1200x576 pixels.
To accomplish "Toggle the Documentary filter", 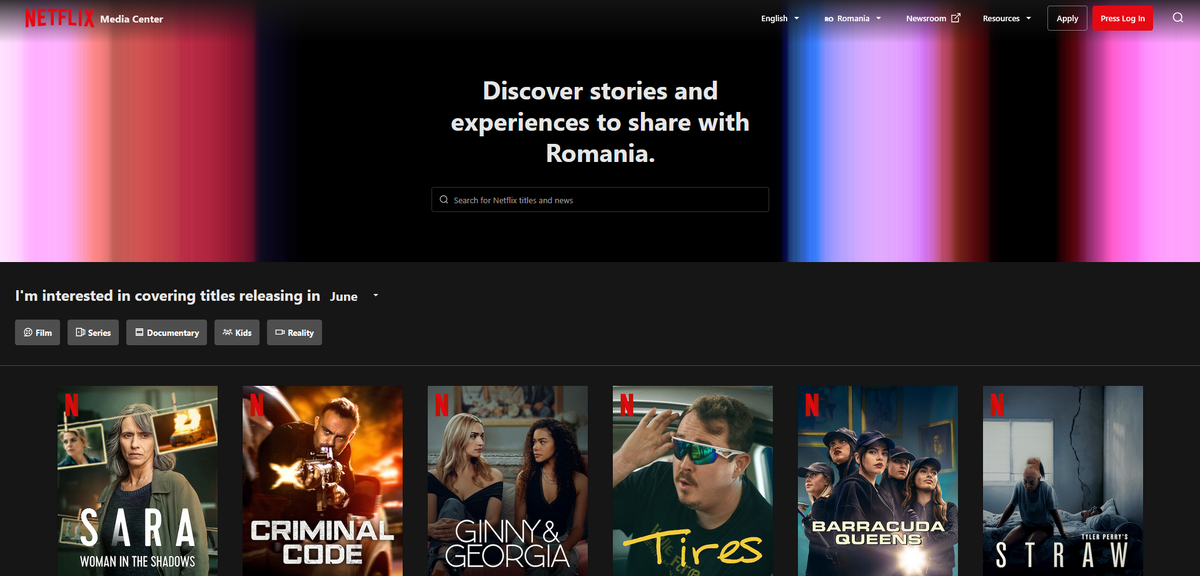I will (166, 333).
